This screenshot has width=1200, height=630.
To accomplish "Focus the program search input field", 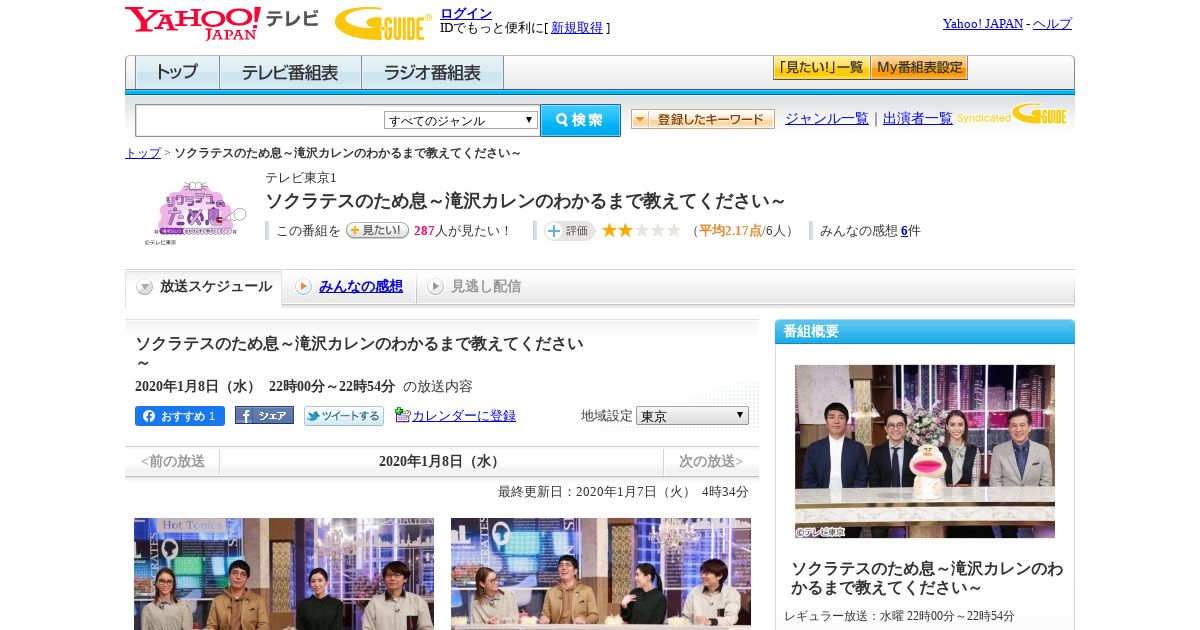I will click(x=259, y=120).
